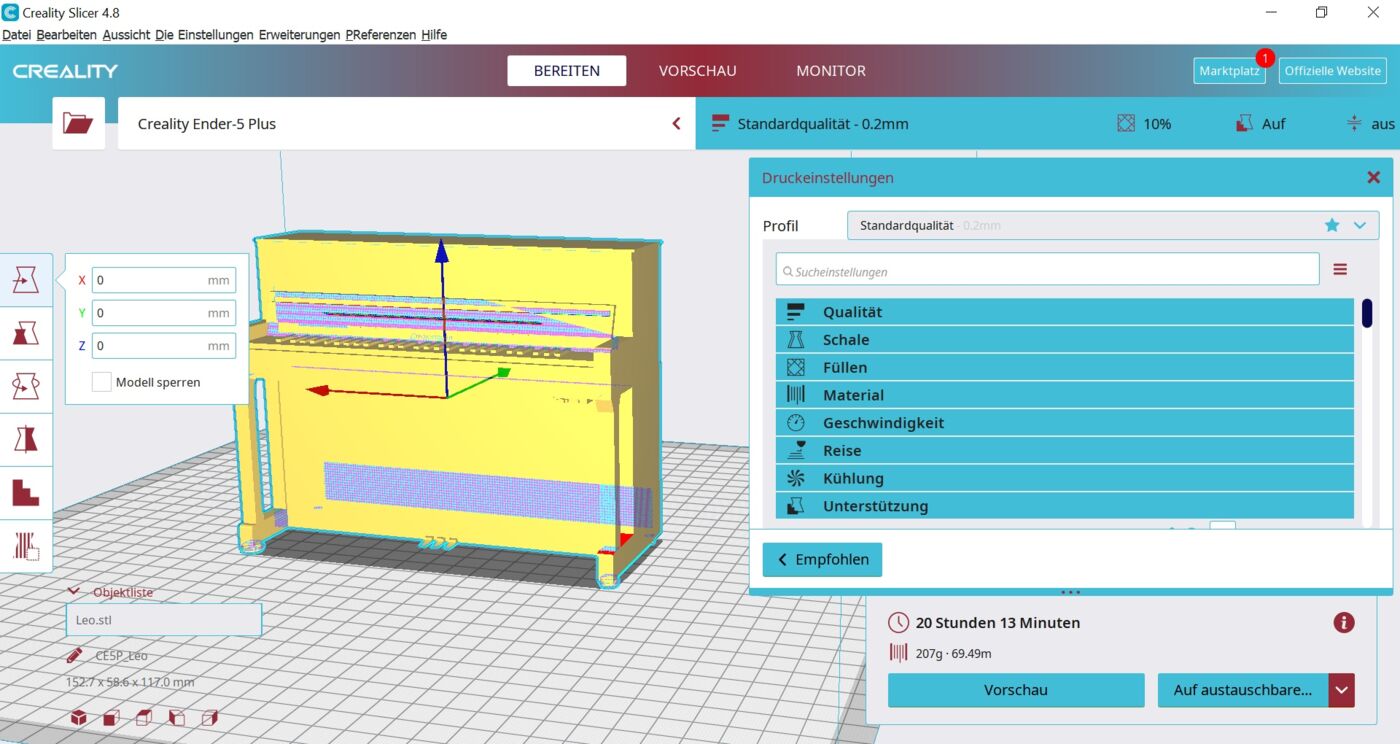Collapse the Objektliste section
The width and height of the screenshot is (1400, 744).
tap(73, 591)
